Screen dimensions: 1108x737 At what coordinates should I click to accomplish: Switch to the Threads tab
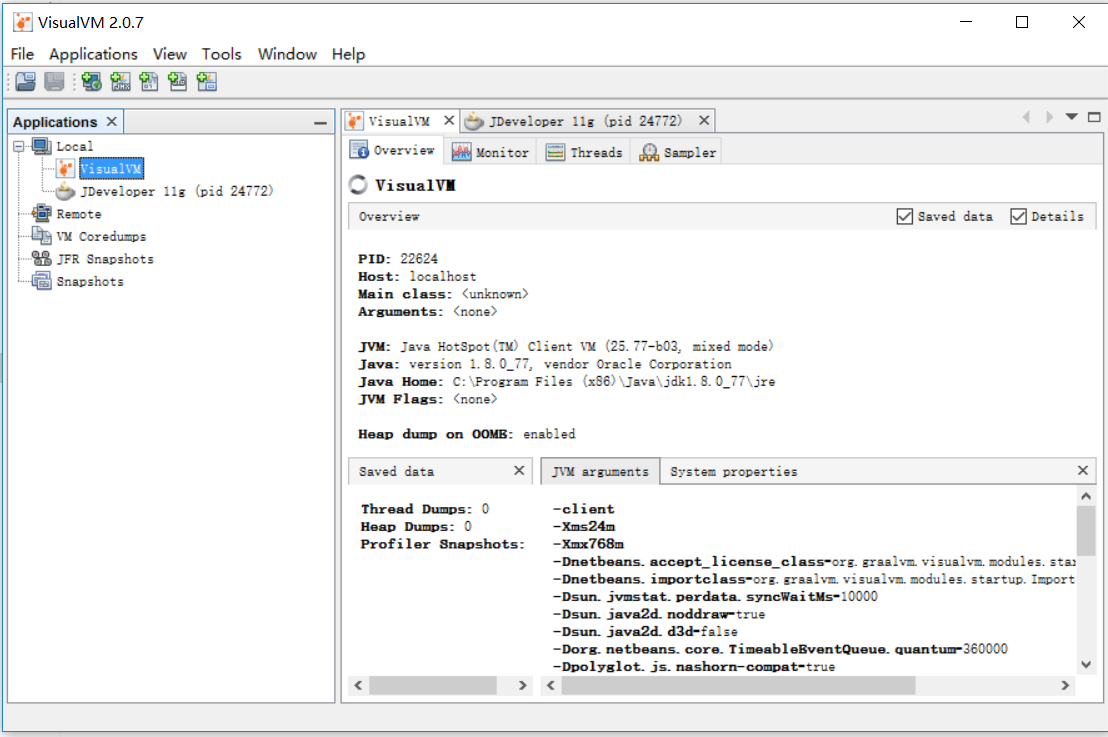tap(584, 152)
